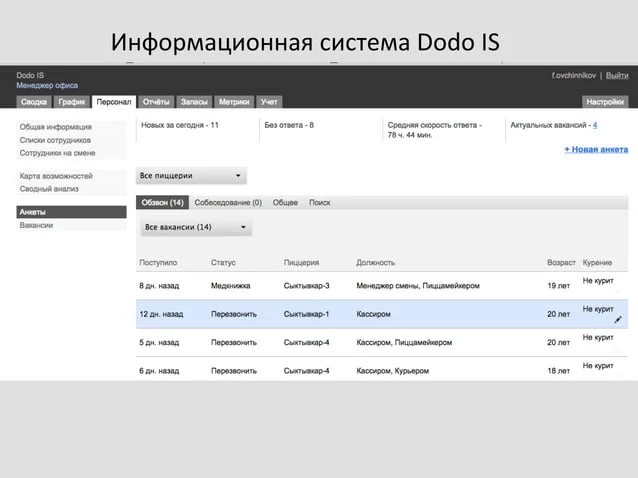Open the Запасы tab
The width and height of the screenshot is (638, 478).
194,102
